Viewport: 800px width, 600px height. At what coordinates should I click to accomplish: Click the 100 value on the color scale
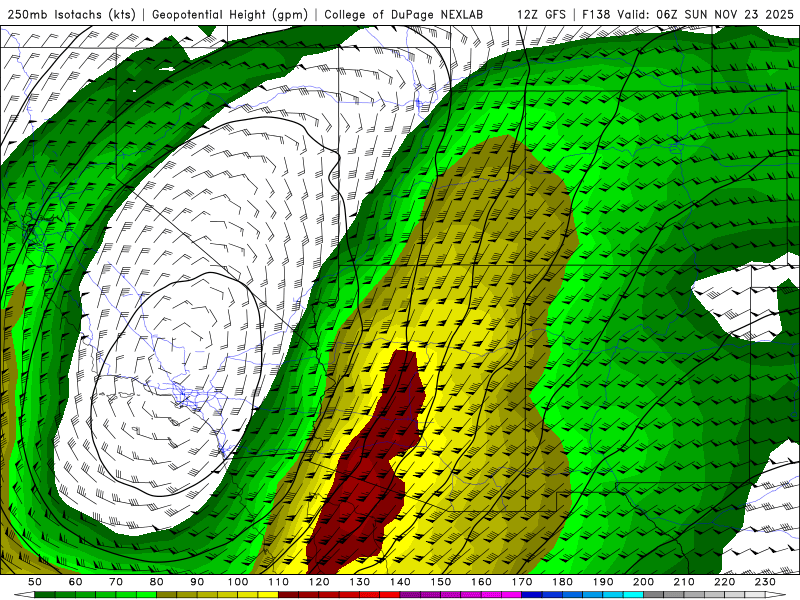click(x=238, y=582)
